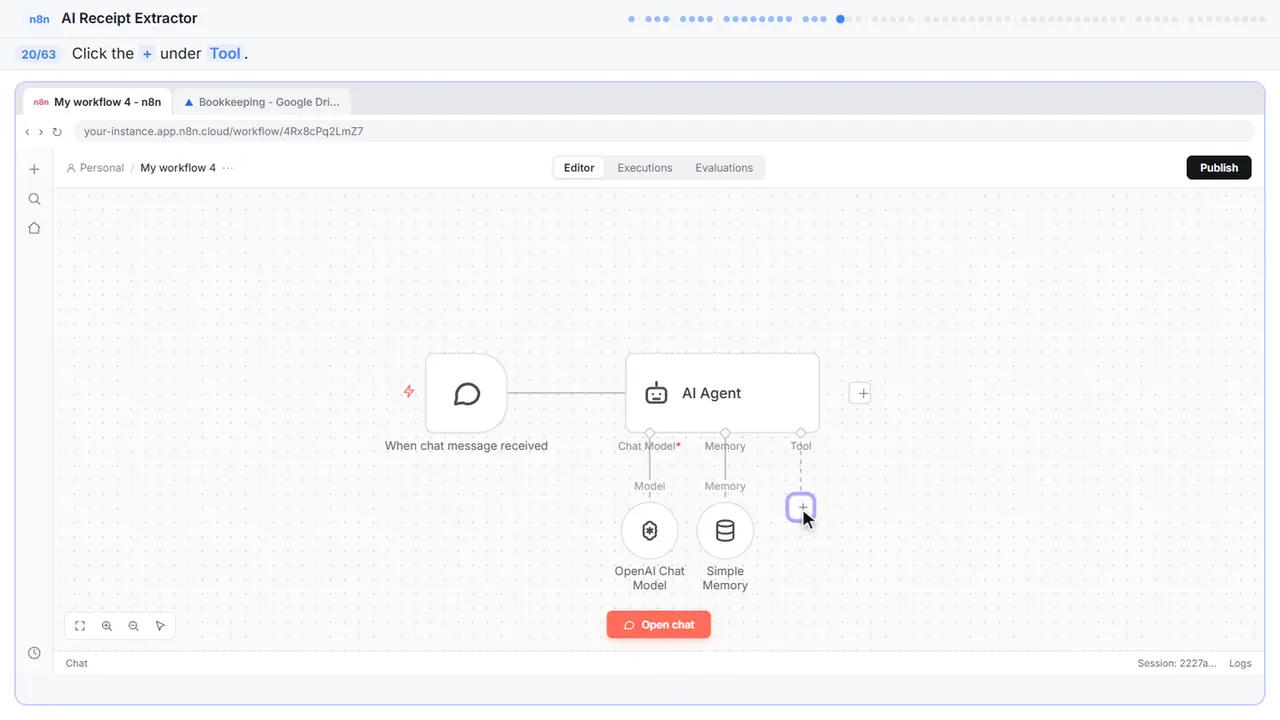
Task: Click the red lightning trigger icon
Action: coord(408,392)
